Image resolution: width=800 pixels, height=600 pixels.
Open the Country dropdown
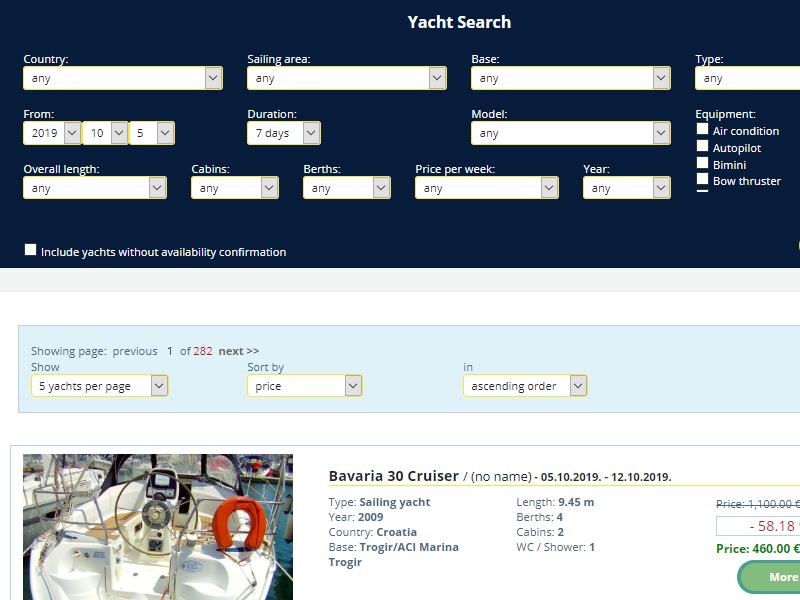(122, 78)
